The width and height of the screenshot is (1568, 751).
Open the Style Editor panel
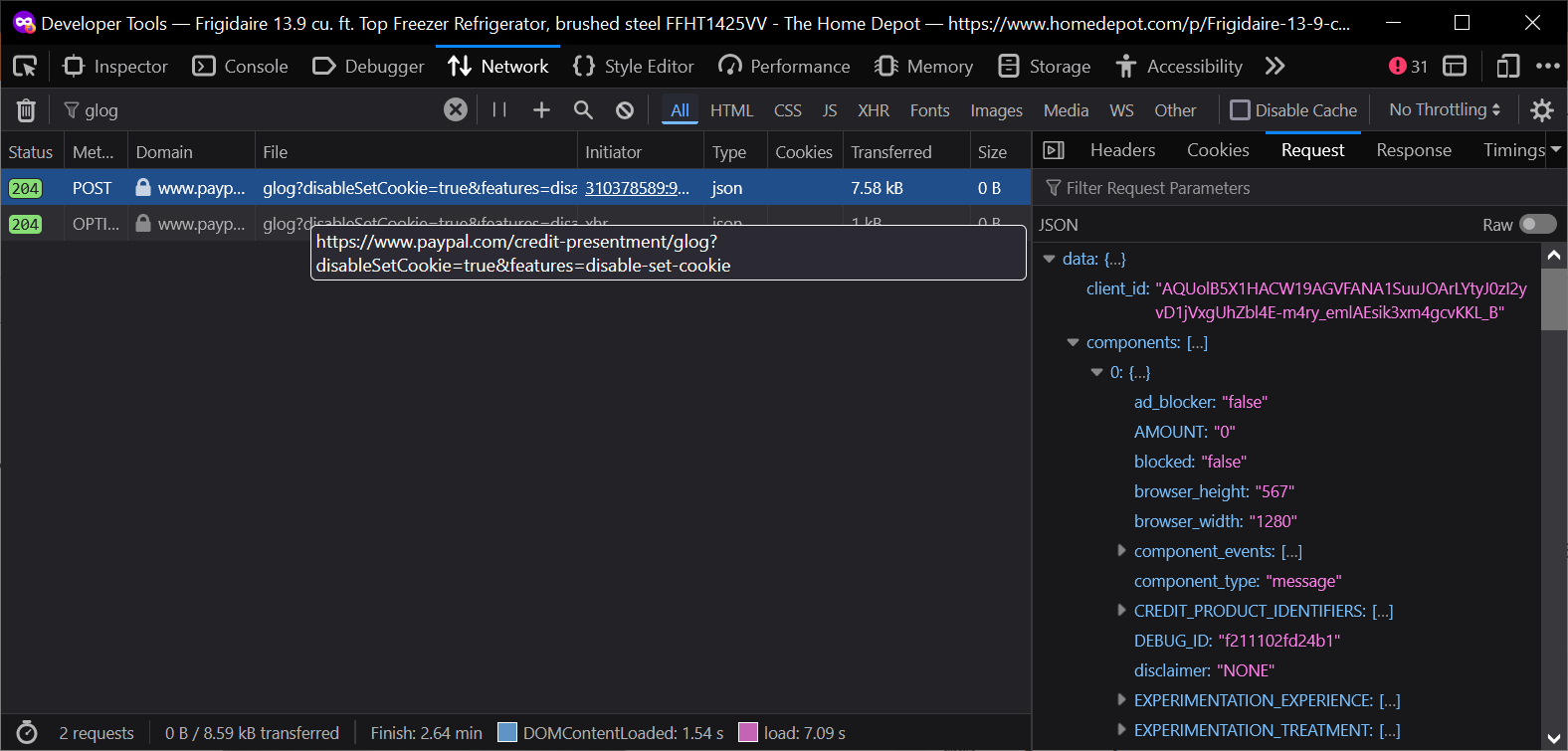click(x=634, y=67)
